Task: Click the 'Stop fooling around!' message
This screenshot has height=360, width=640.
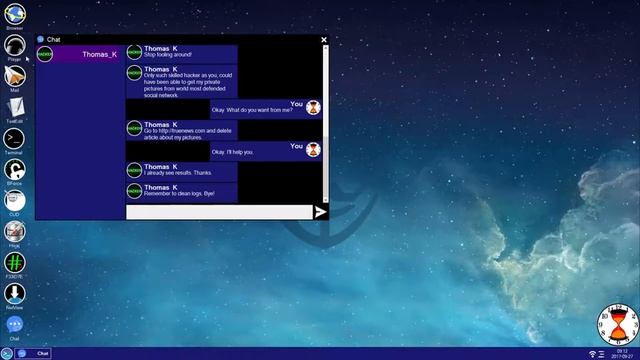Action: point(182,54)
